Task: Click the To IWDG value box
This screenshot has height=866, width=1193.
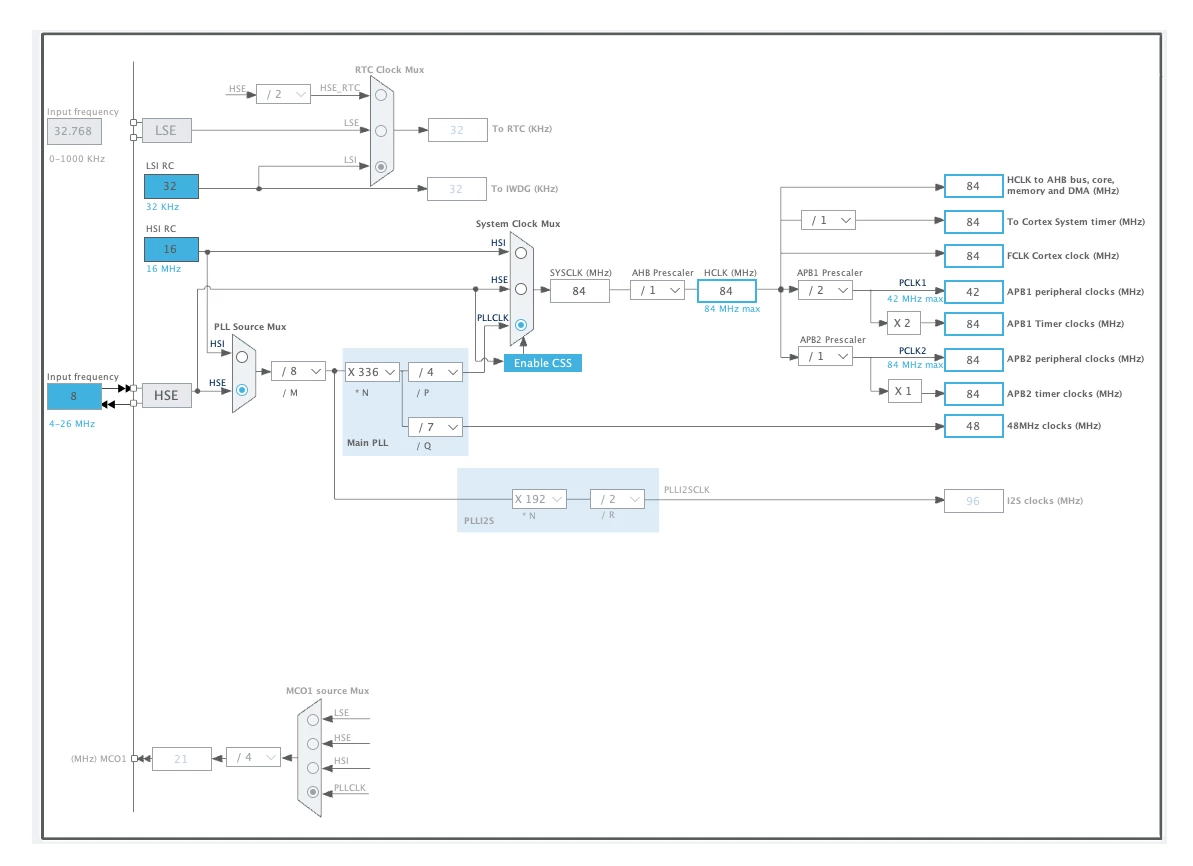Action: click(x=457, y=189)
